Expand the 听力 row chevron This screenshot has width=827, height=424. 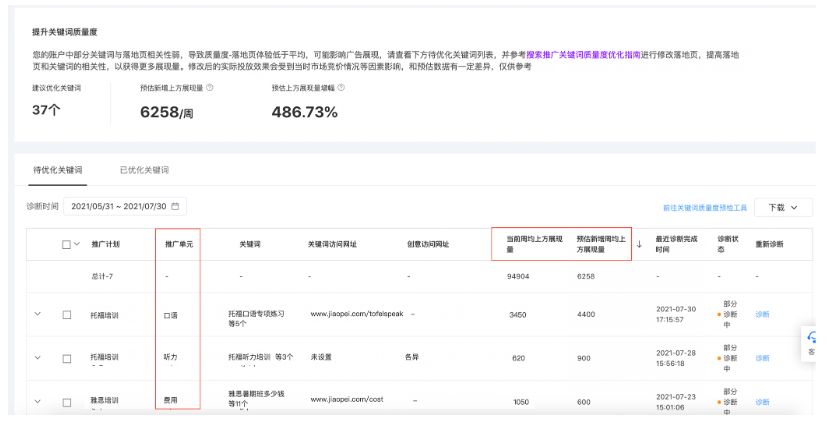37,358
